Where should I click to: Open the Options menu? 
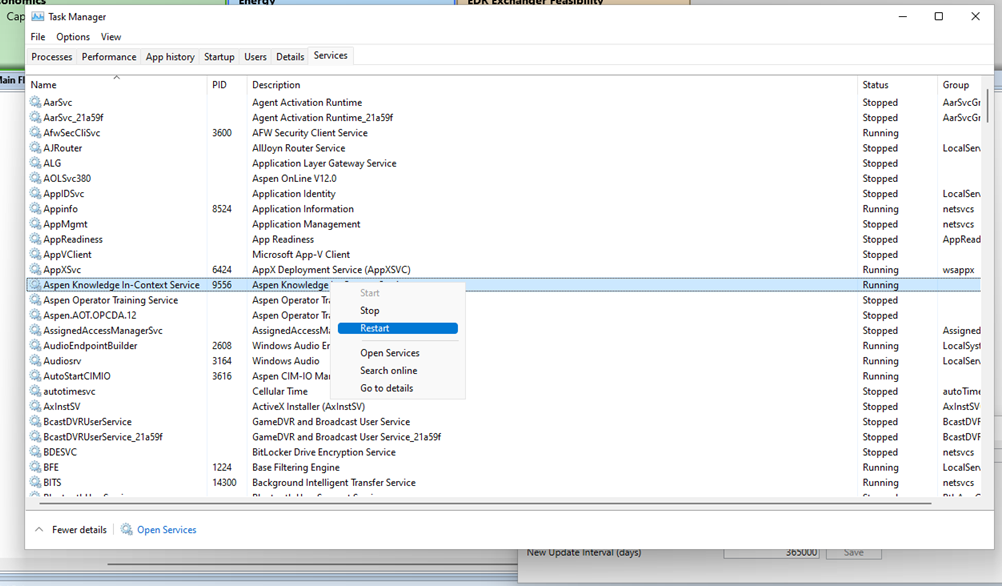click(x=73, y=37)
